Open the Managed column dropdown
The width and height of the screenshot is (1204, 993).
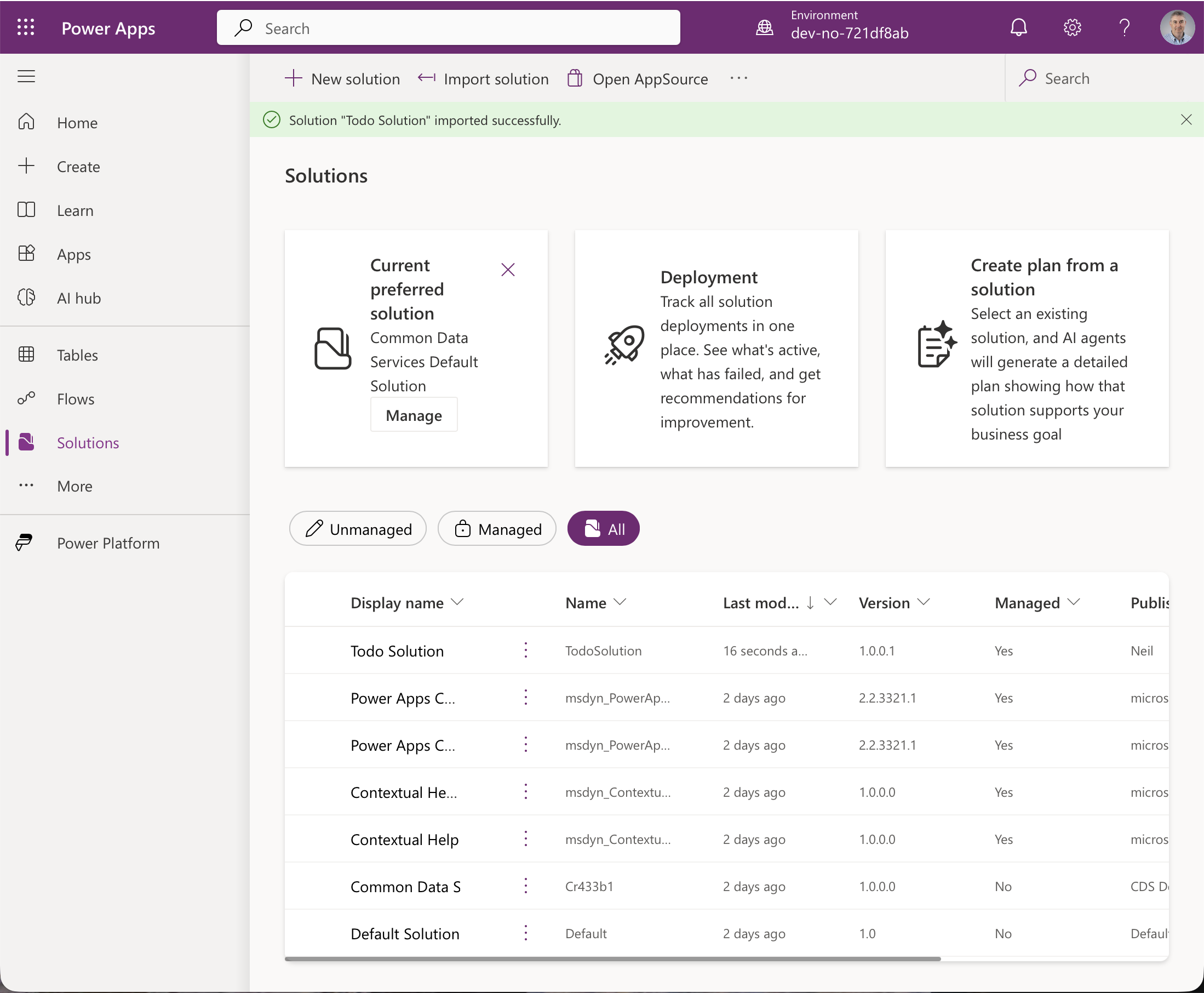[x=1074, y=602]
